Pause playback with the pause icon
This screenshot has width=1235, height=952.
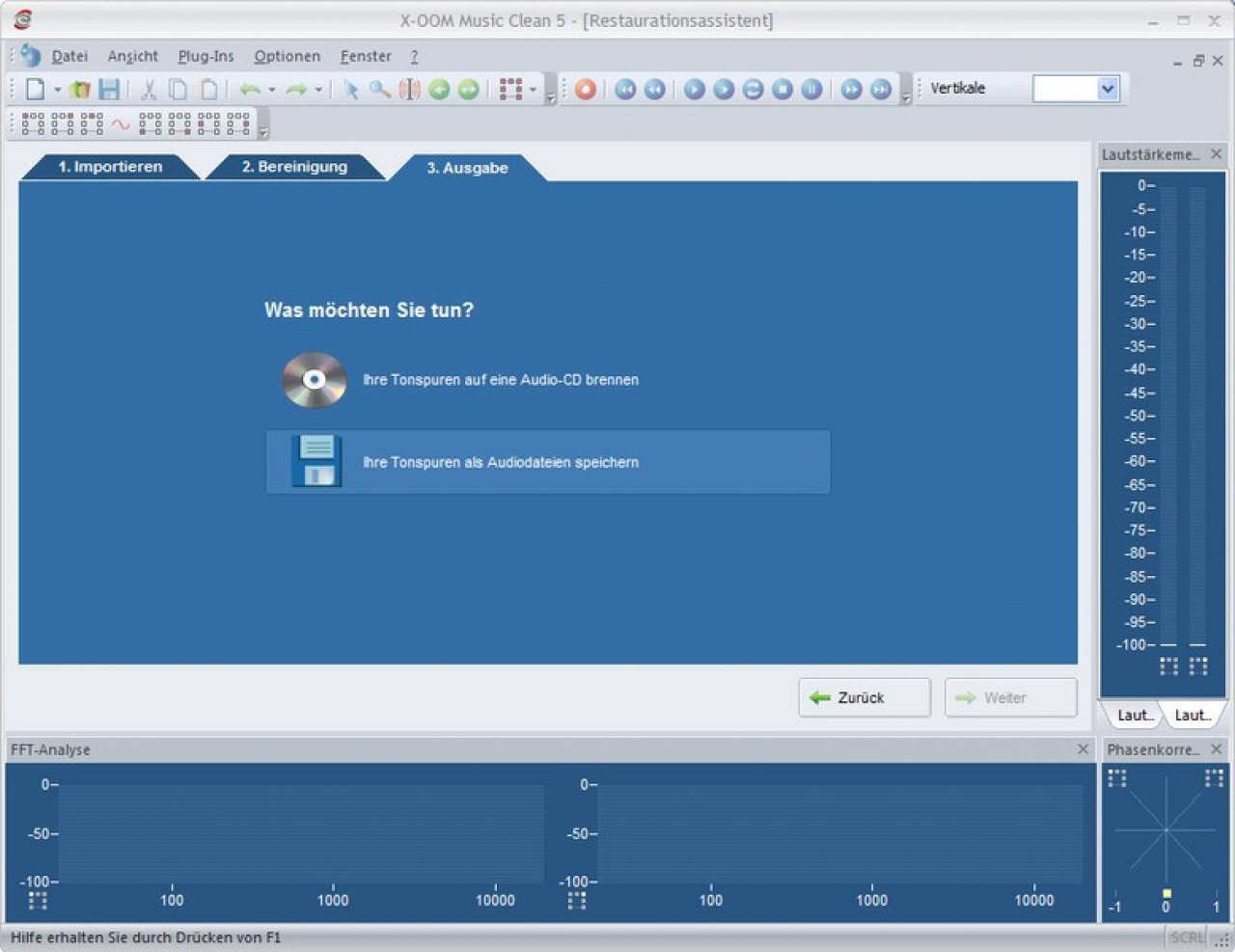pos(812,90)
